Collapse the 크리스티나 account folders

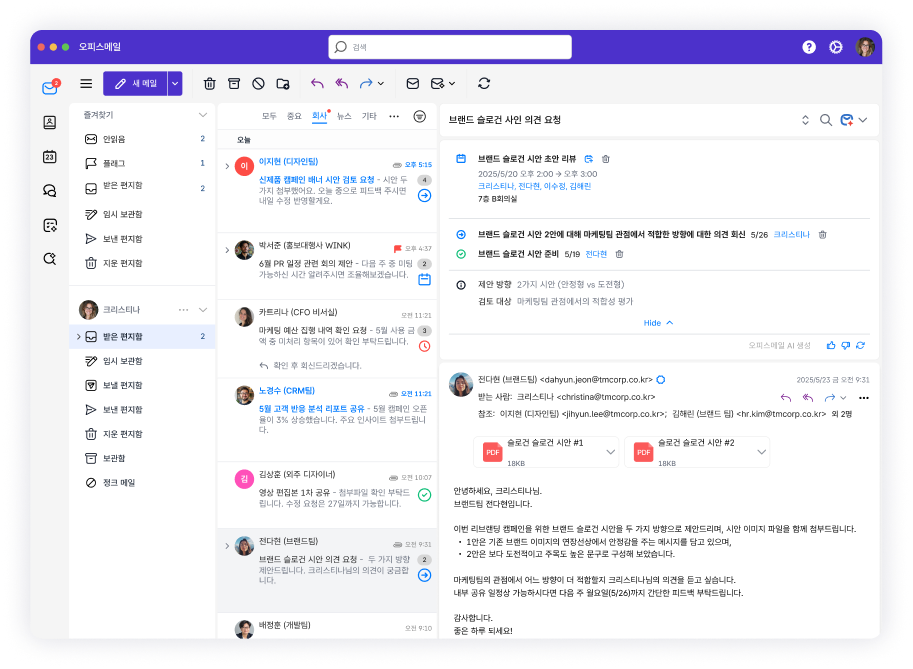[x=203, y=310]
